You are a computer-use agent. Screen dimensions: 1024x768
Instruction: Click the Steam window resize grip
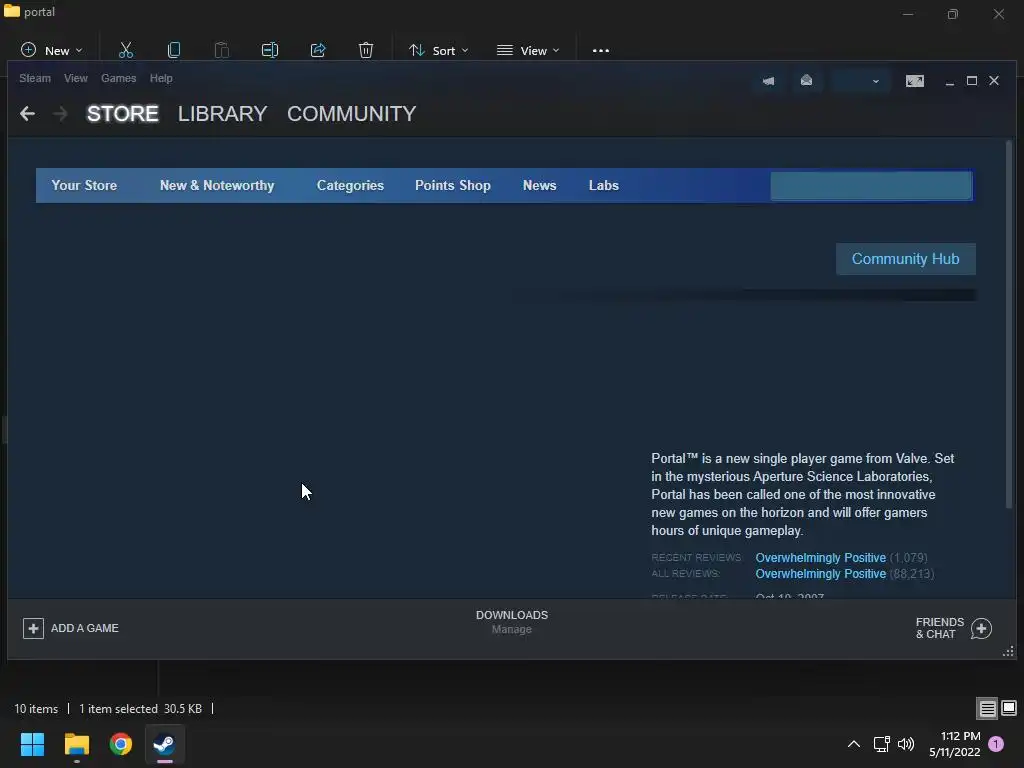[1009, 652]
